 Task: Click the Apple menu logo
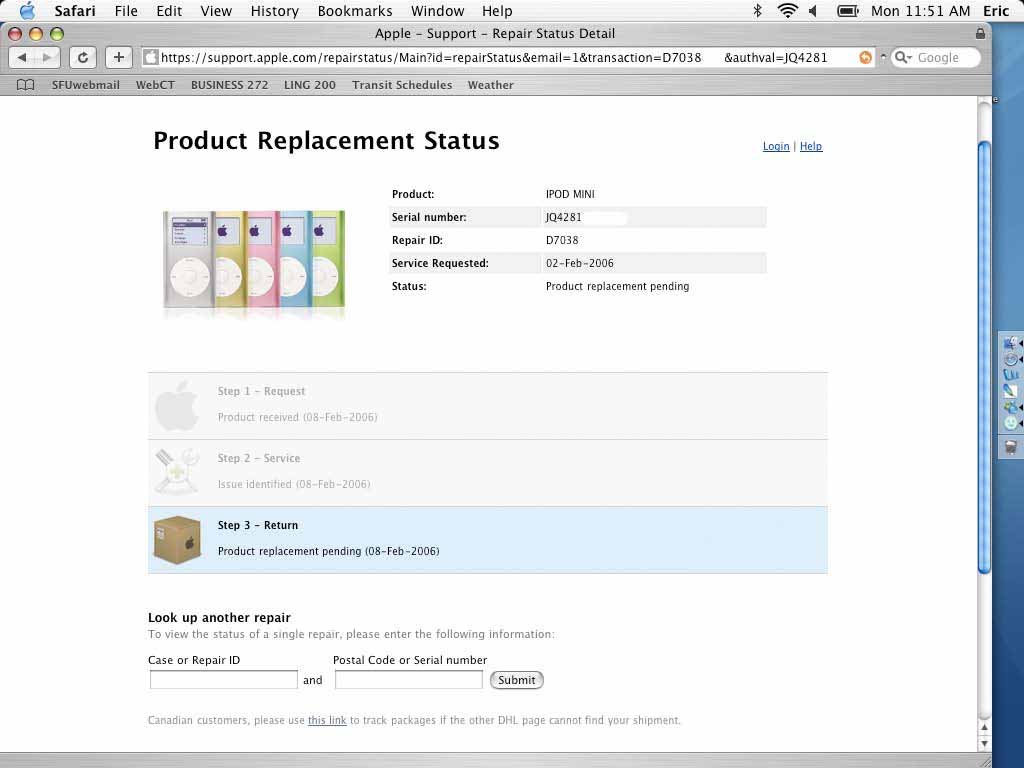pos(27,10)
